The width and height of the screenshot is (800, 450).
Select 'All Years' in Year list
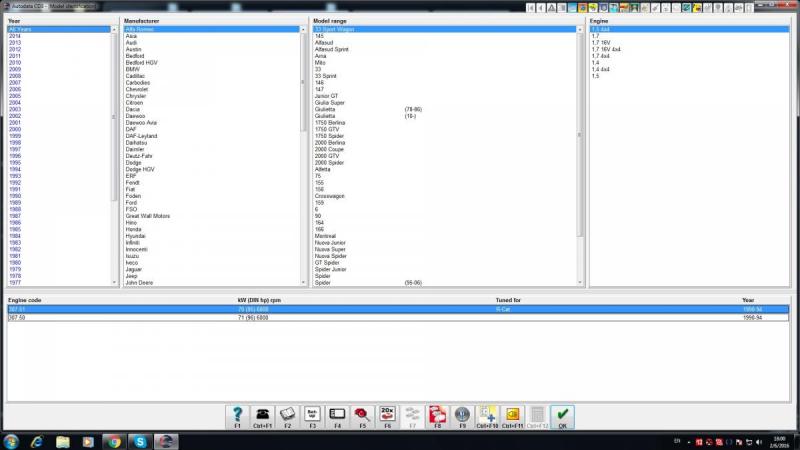point(59,30)
